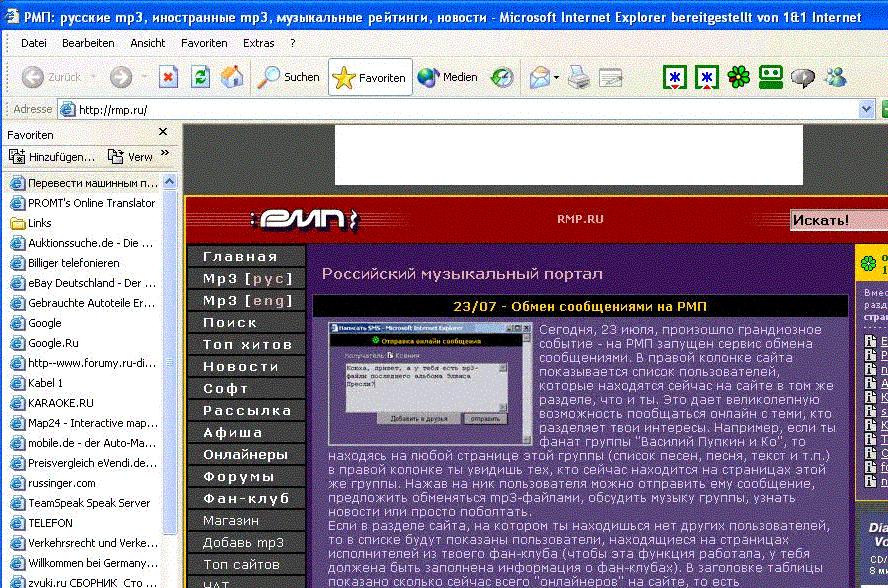This screenshot has height=588, width=888.
Task: Refresh the page with the reload icon
Action: [x=201, y=77]
